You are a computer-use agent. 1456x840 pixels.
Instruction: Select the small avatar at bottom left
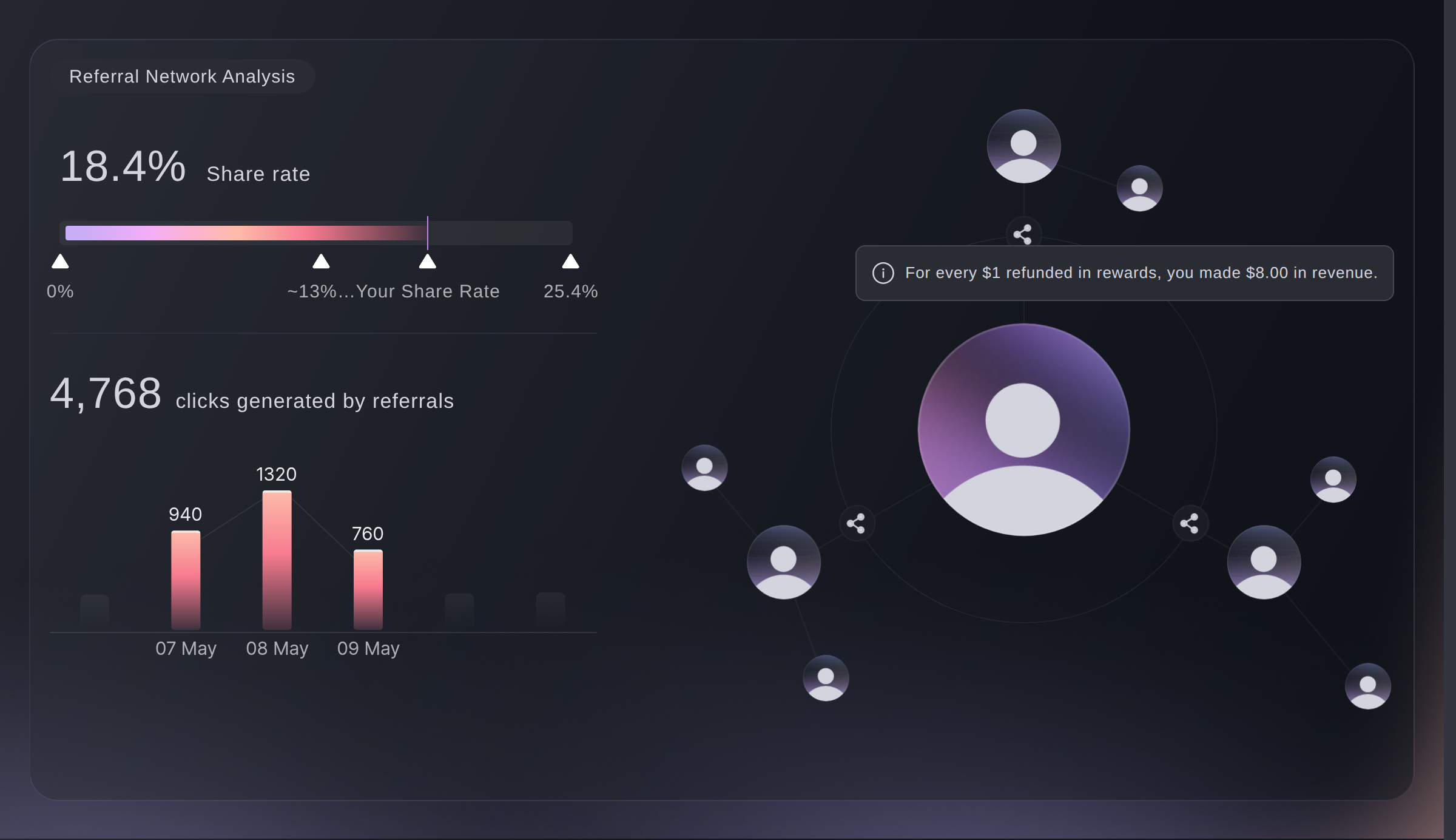tap(826, 678)
